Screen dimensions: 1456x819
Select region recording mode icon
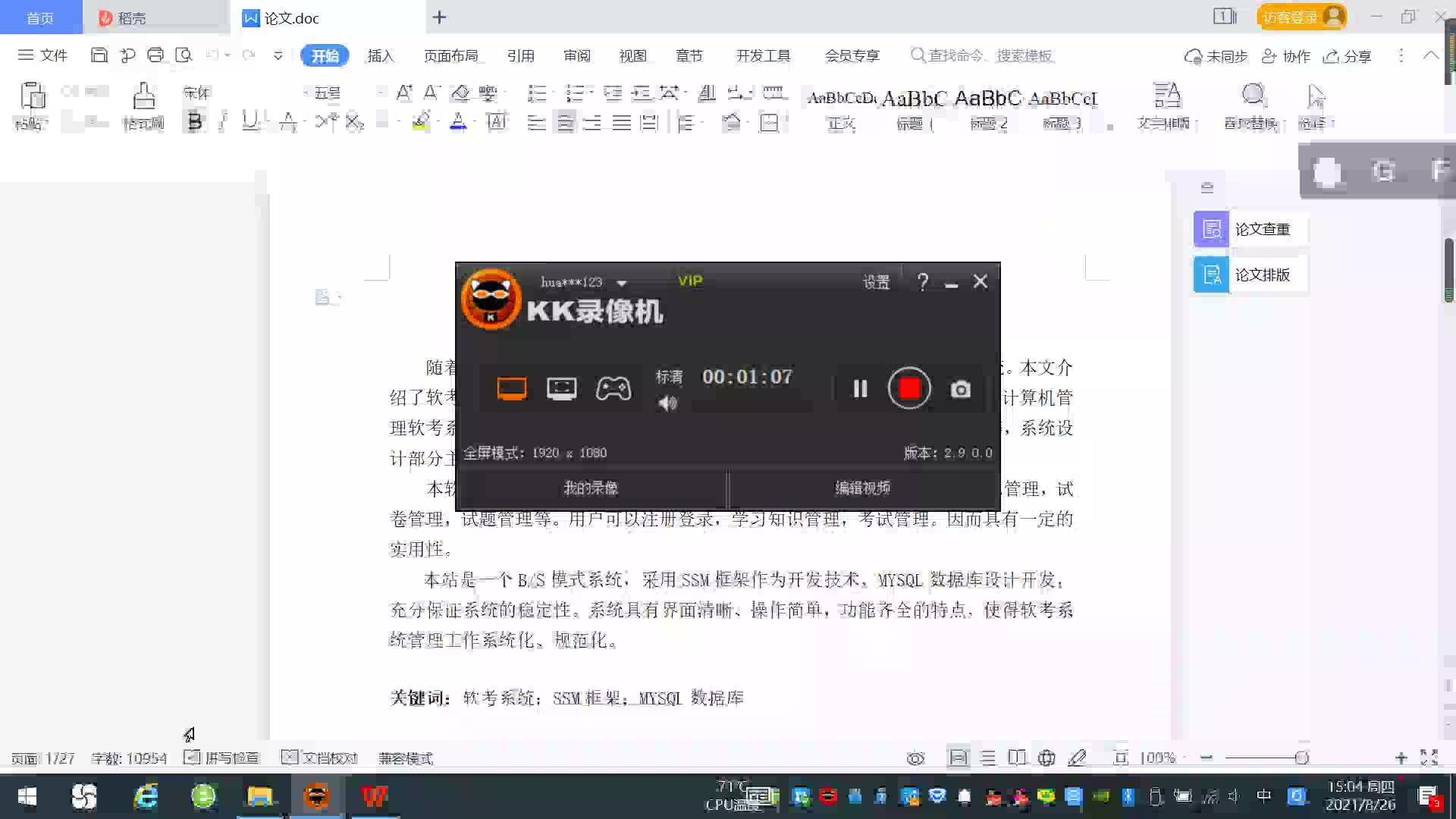click(x=561, y=389)
